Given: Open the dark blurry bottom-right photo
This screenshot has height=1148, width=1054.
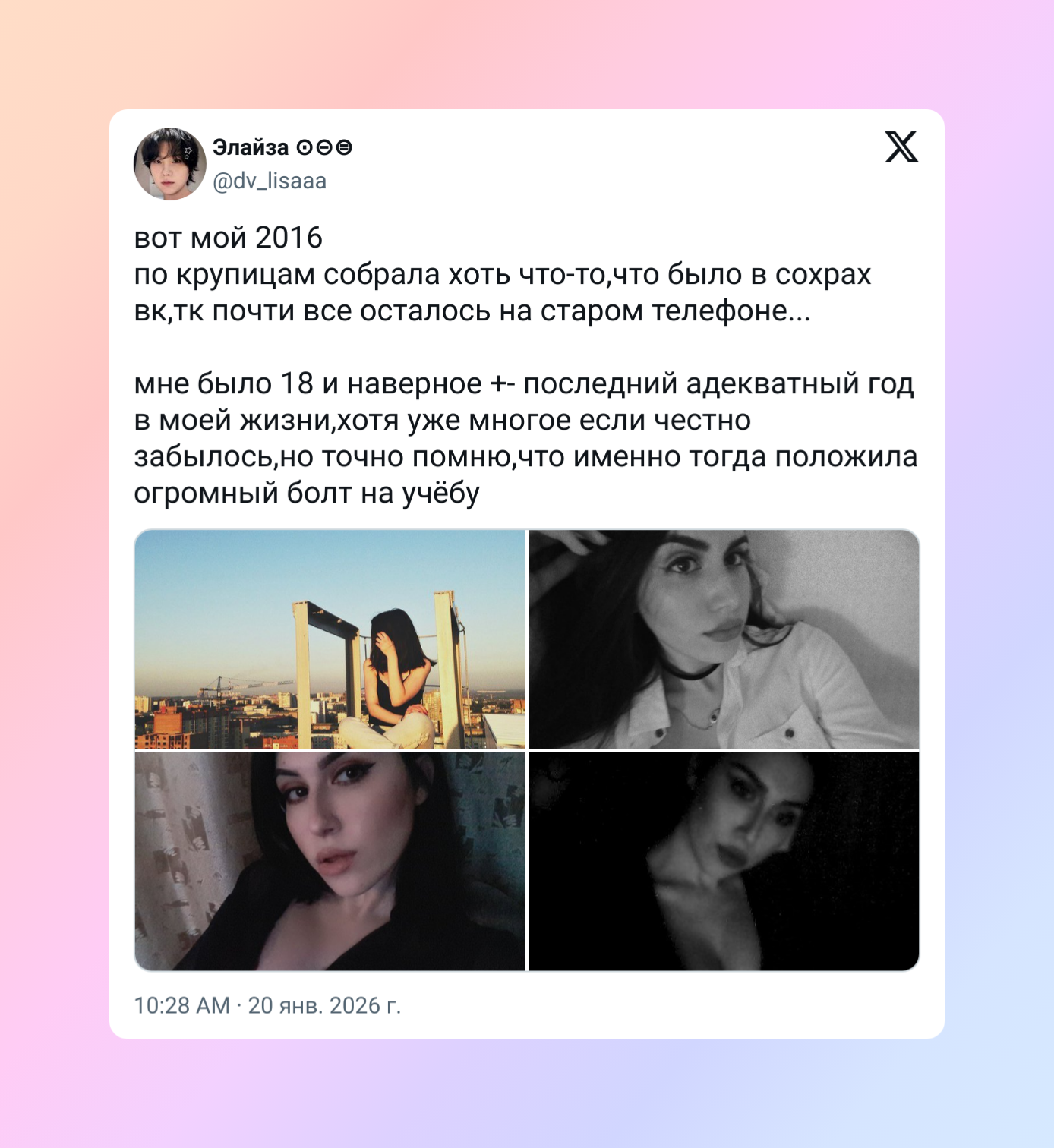Looking at the screenshot, I should click(x=724, y=861).
